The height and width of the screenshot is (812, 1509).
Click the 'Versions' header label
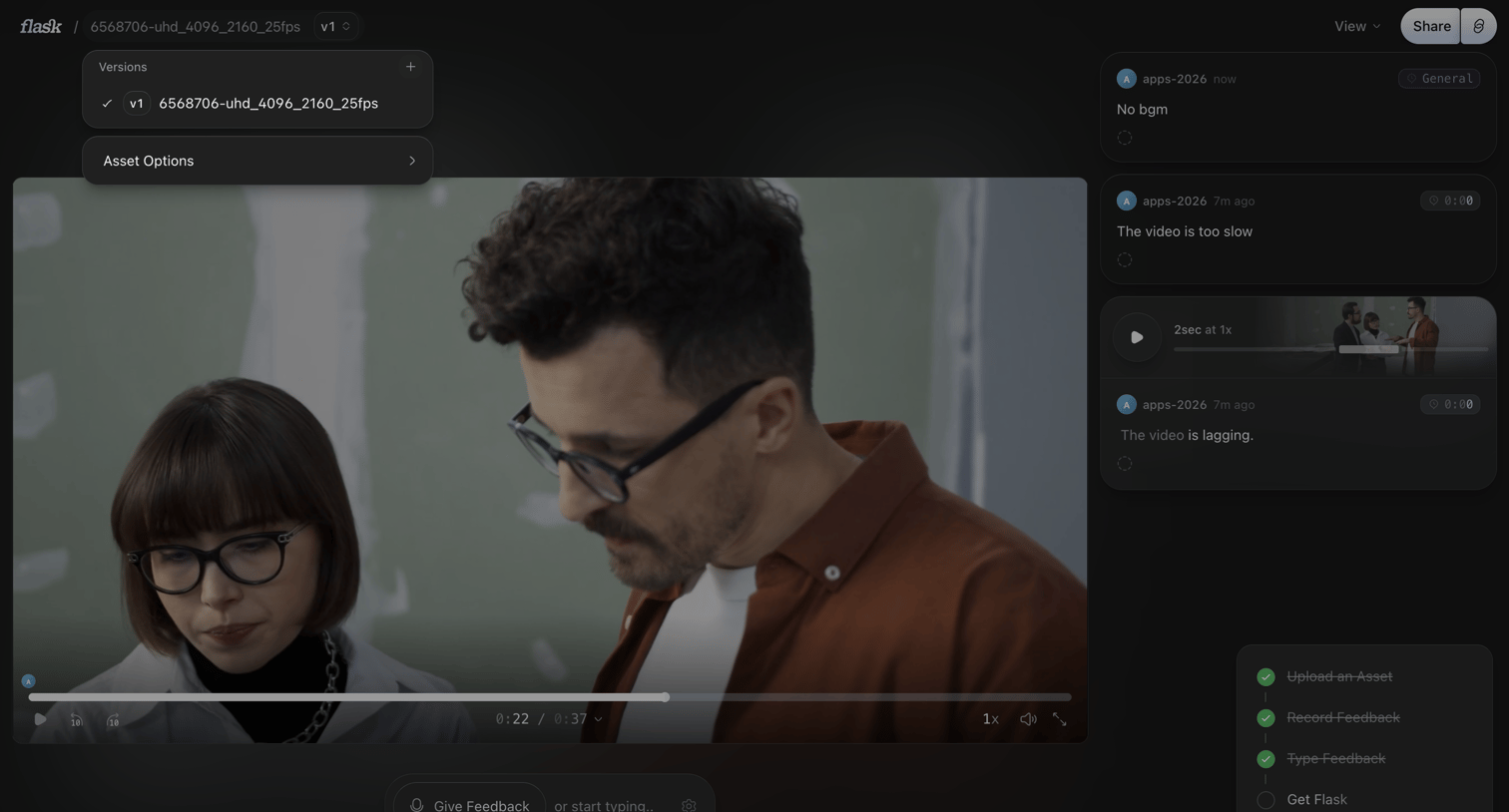(123, 67)
